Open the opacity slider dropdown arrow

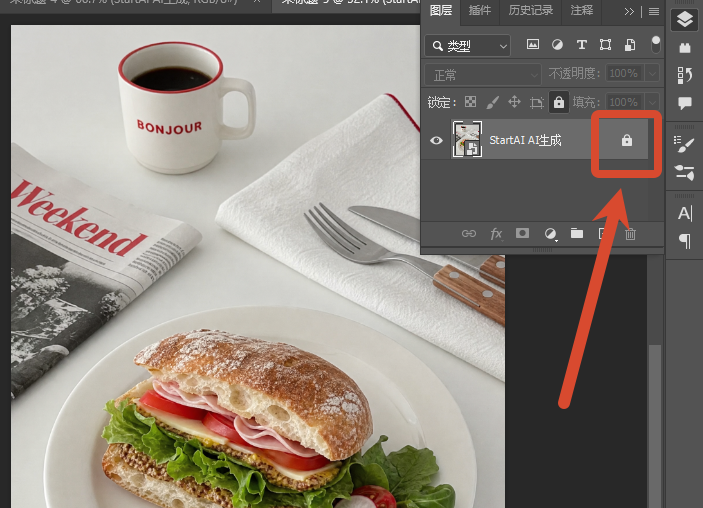[652, 73]
